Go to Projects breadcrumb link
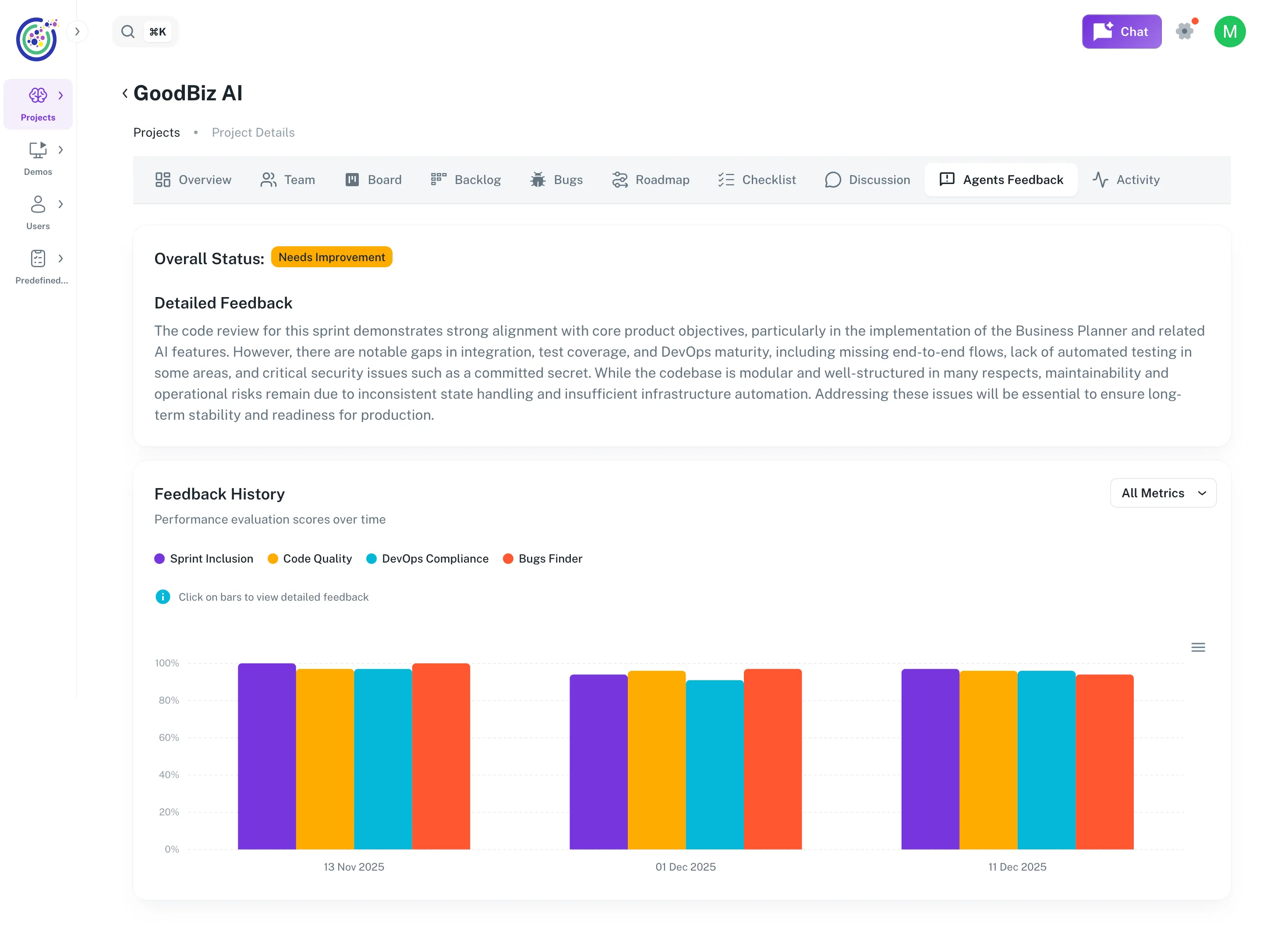The height and width of the screenshot is (935, 1288). tap(157, 133)
